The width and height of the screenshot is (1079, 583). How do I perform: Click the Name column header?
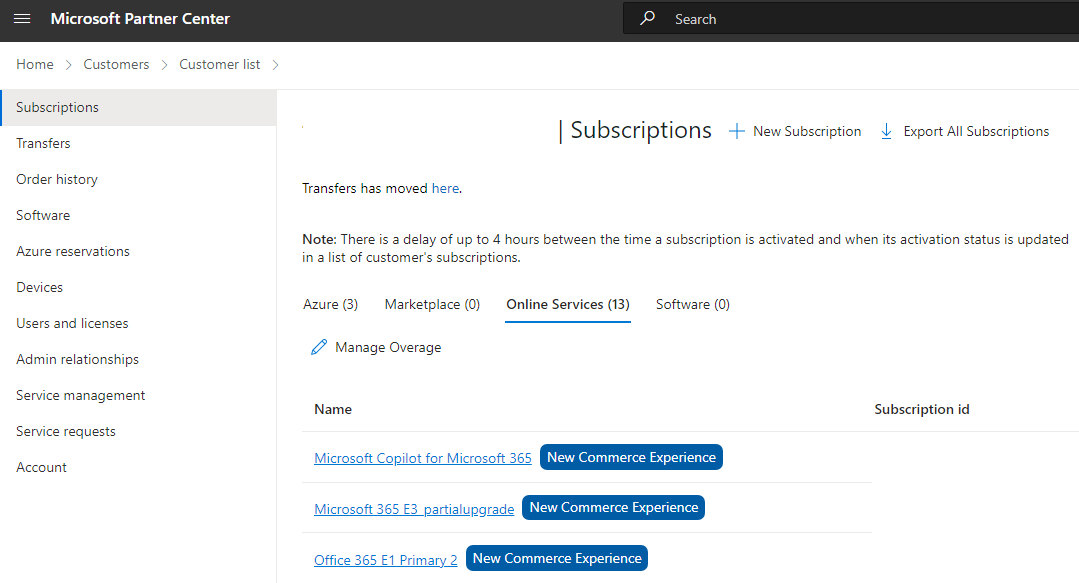point(333,409)
